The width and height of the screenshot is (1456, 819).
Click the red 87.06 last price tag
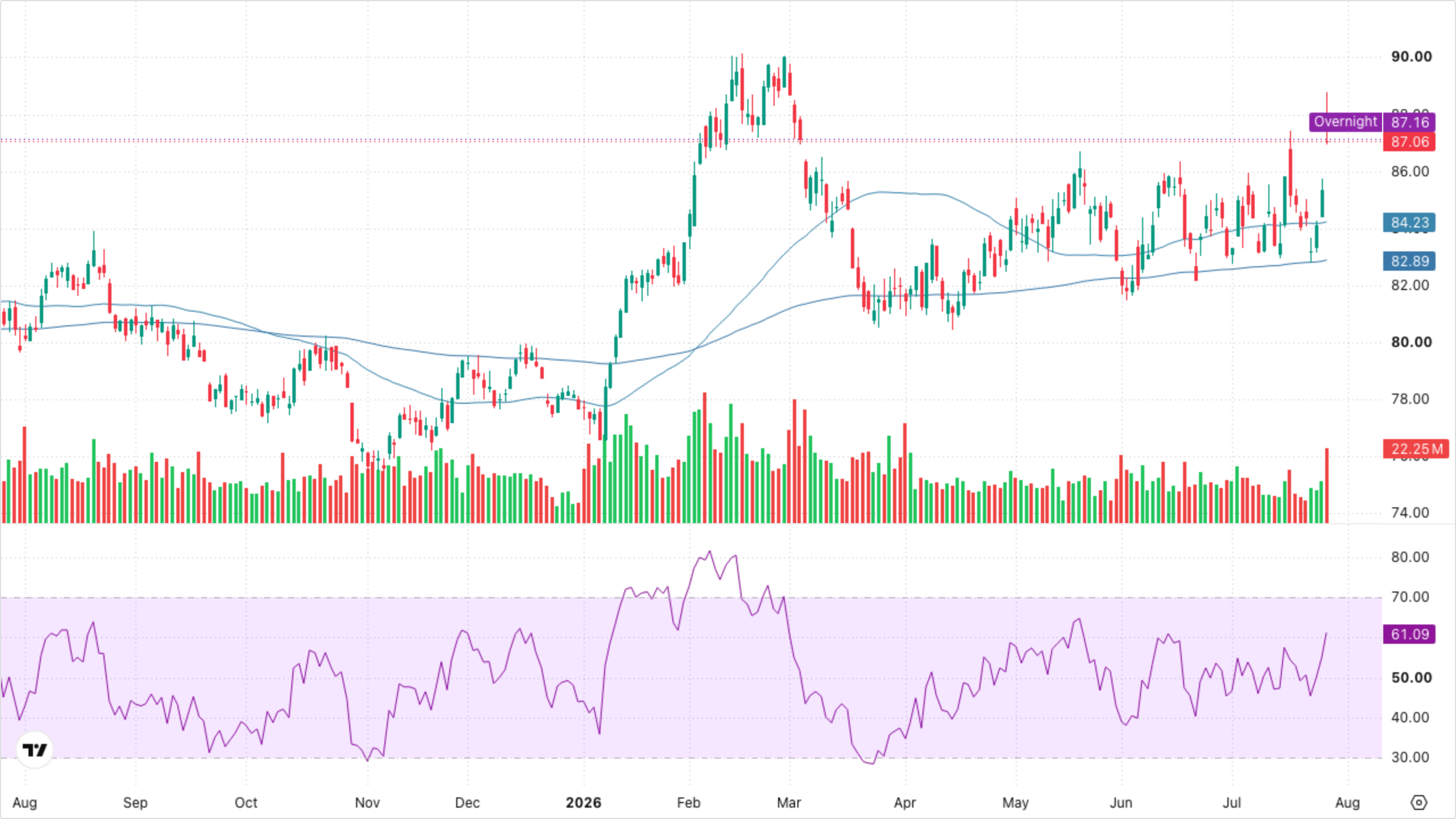(x=1409, y=142)
